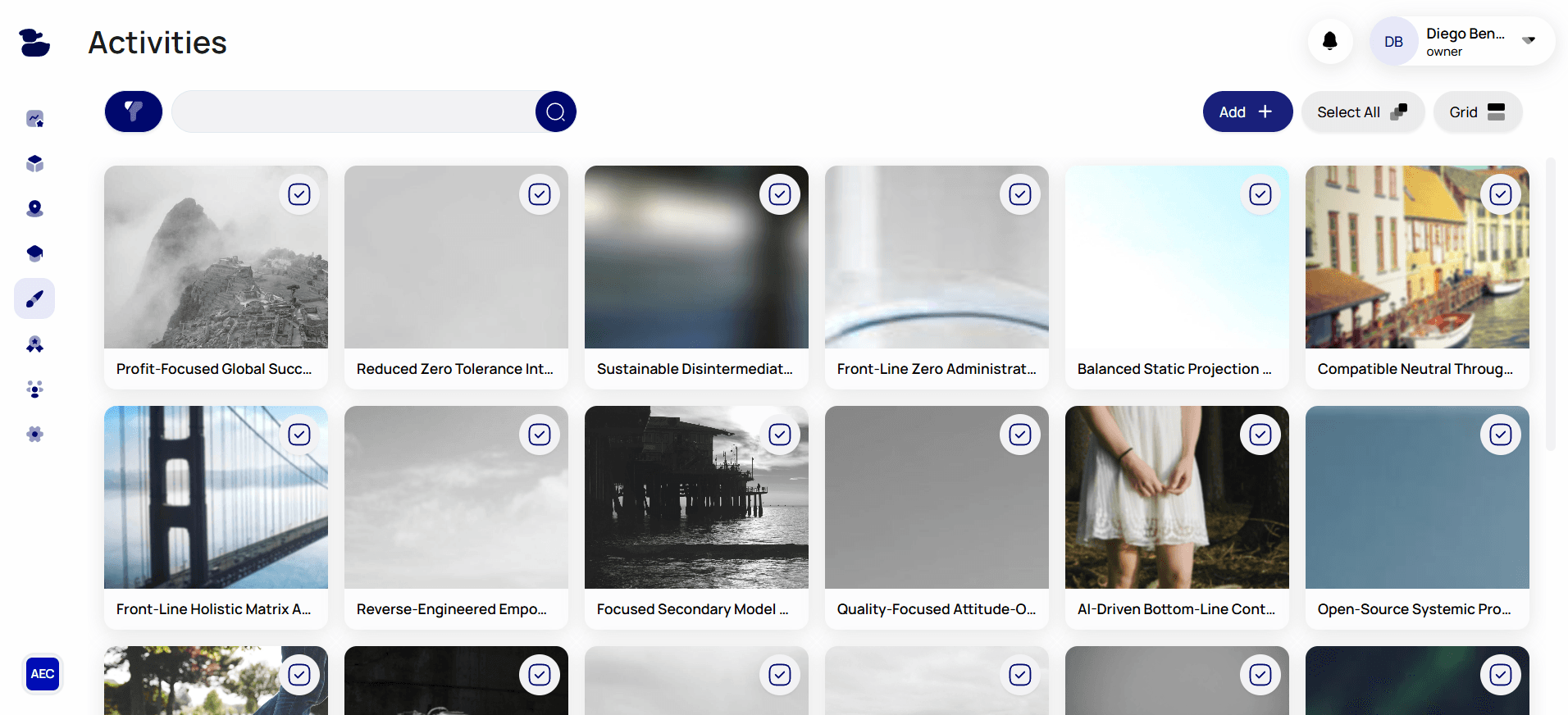The width and height of the screenshot is (1568, 715).
Task: Open Profit-Focused Global Succ... title
Action: coord(214,369)
